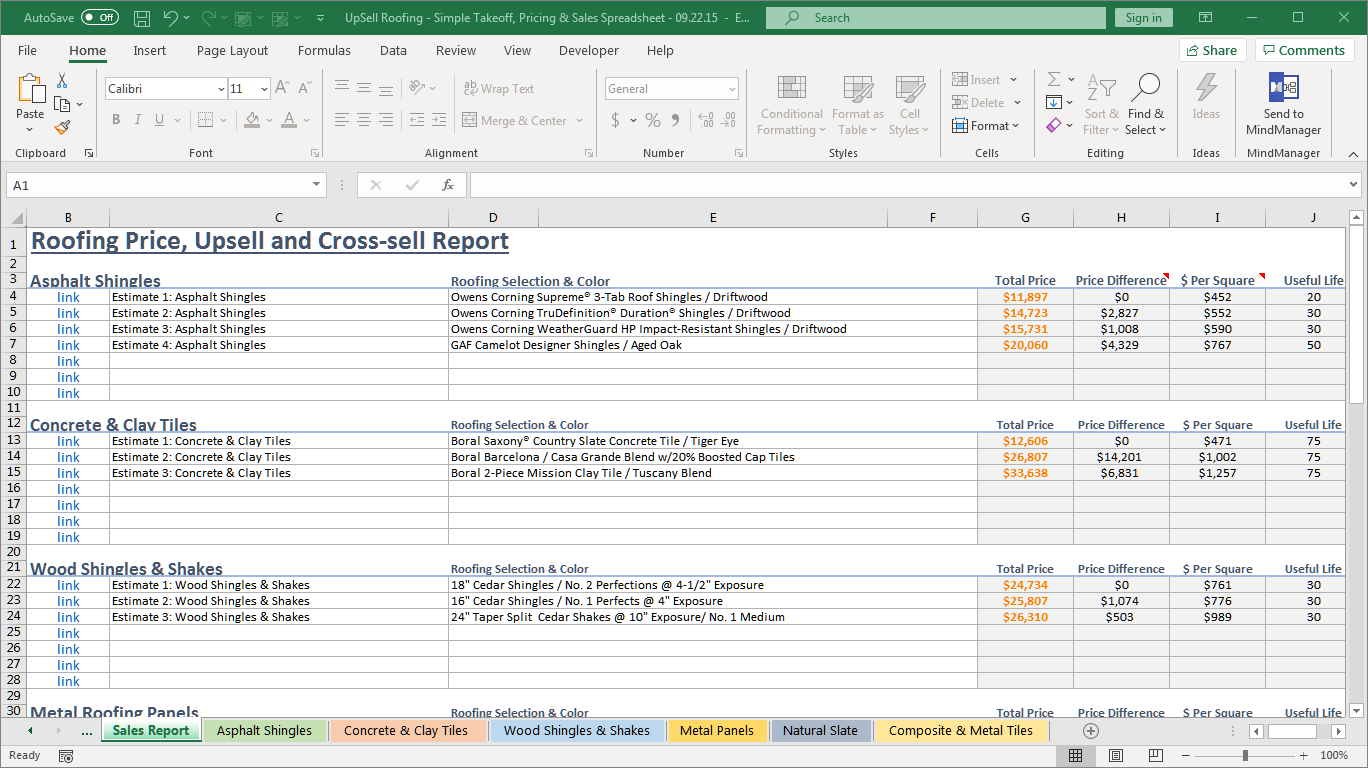Switch to the Developer tab

(589, 51)
